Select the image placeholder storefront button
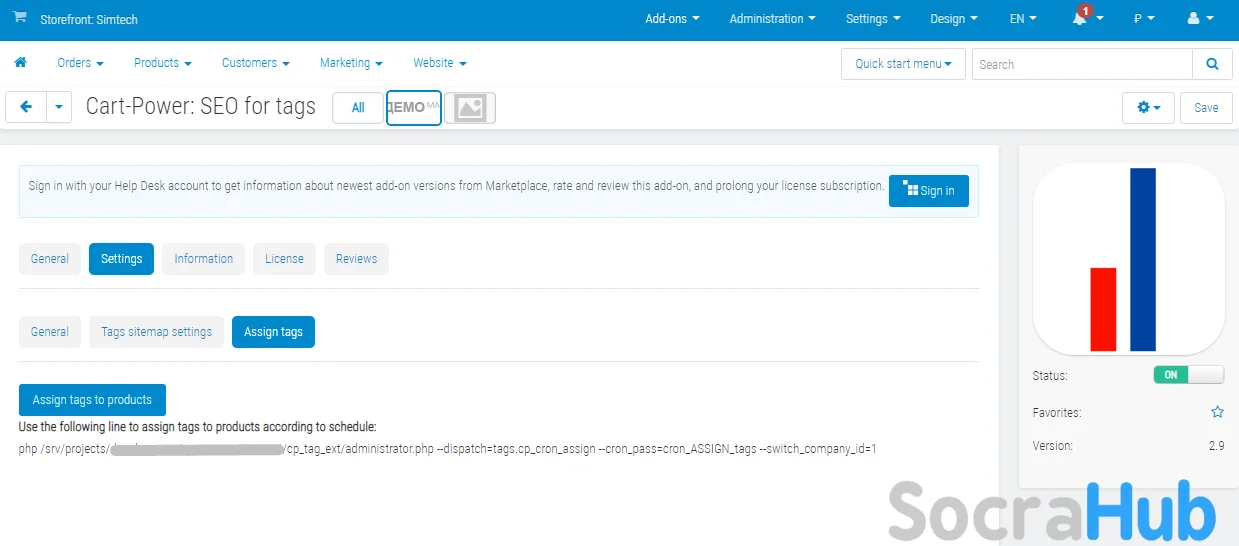The width and height of the screenshot is (1239, 546). [x=470, y=108]
